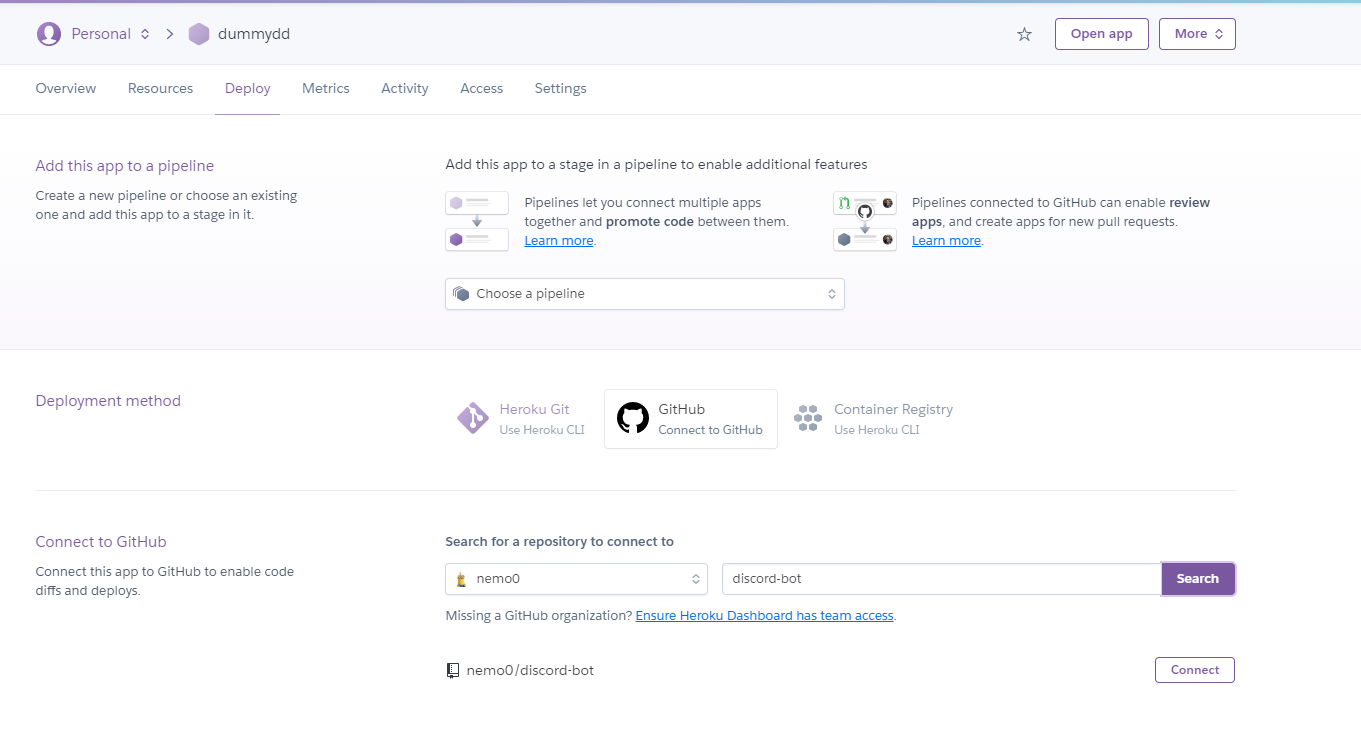
Task: Select Heroku Git deployment method
Action: coord(521,419)
